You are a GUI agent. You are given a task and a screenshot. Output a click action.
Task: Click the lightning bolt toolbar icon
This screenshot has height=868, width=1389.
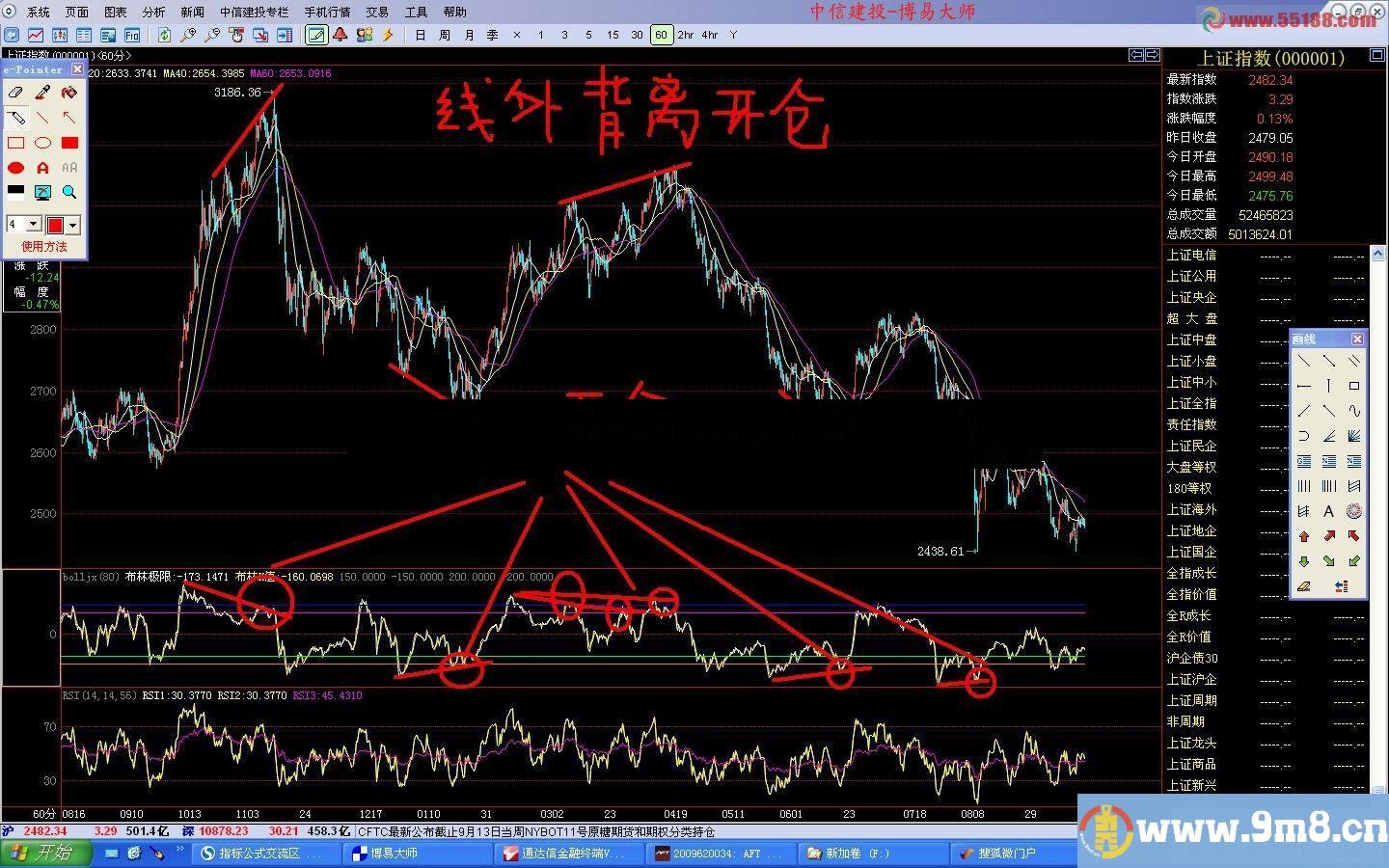(x=388, y=35)
